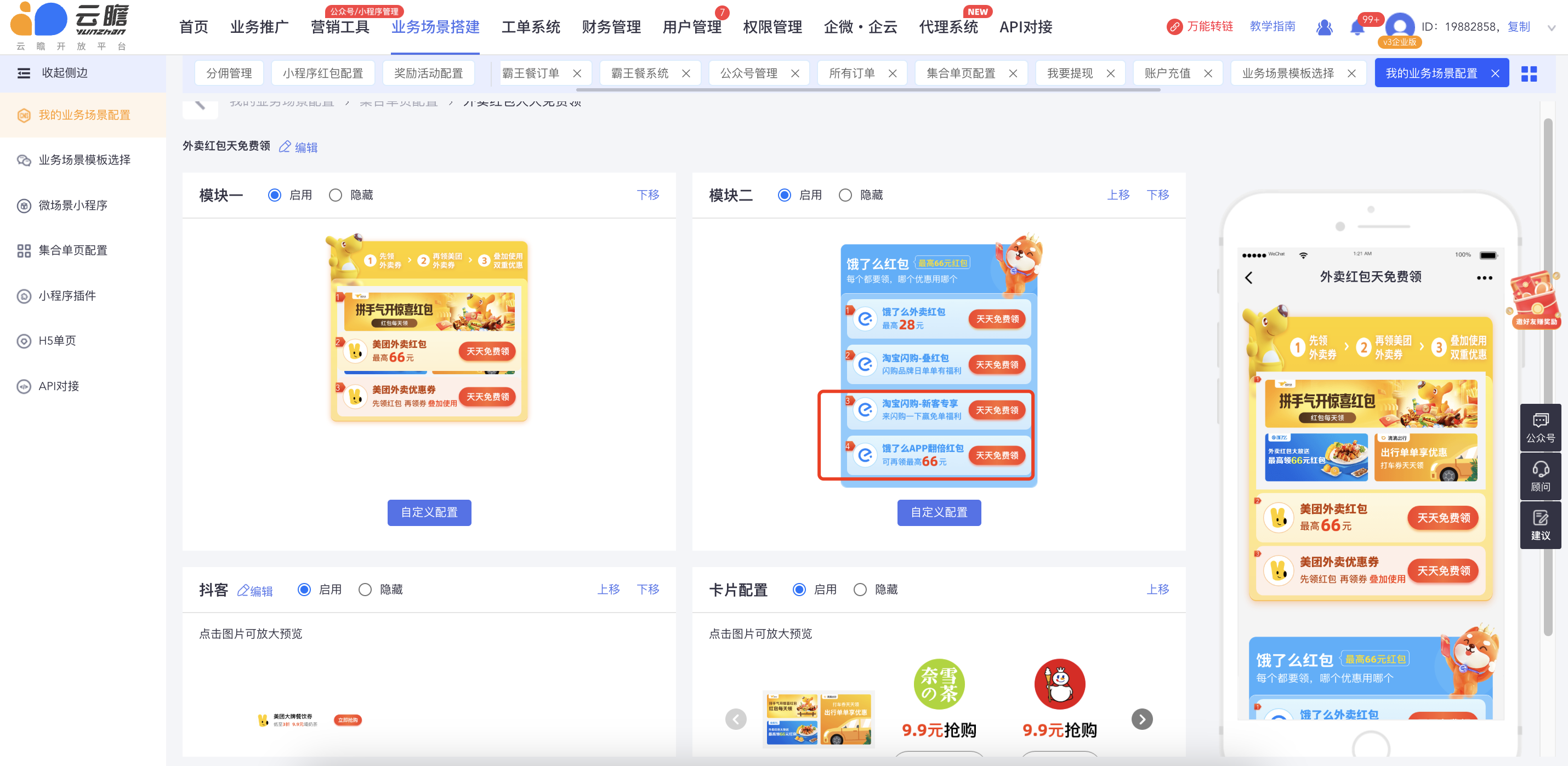Open the 建议 feedback widget
Viewport: 1568px width, 766px height.
[x=1540, y=524]
